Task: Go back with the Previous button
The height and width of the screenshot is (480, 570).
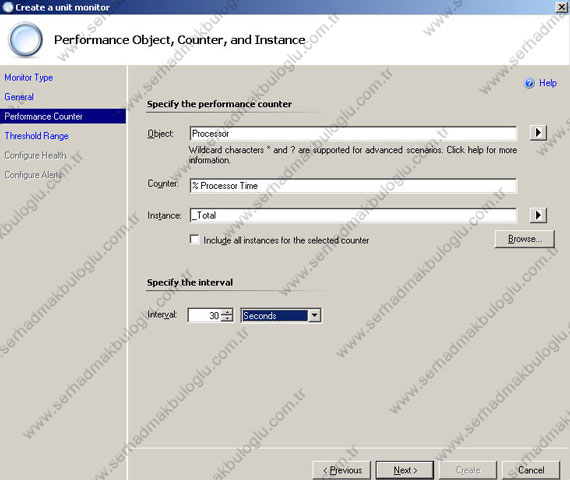Action: tap(342, 470)
